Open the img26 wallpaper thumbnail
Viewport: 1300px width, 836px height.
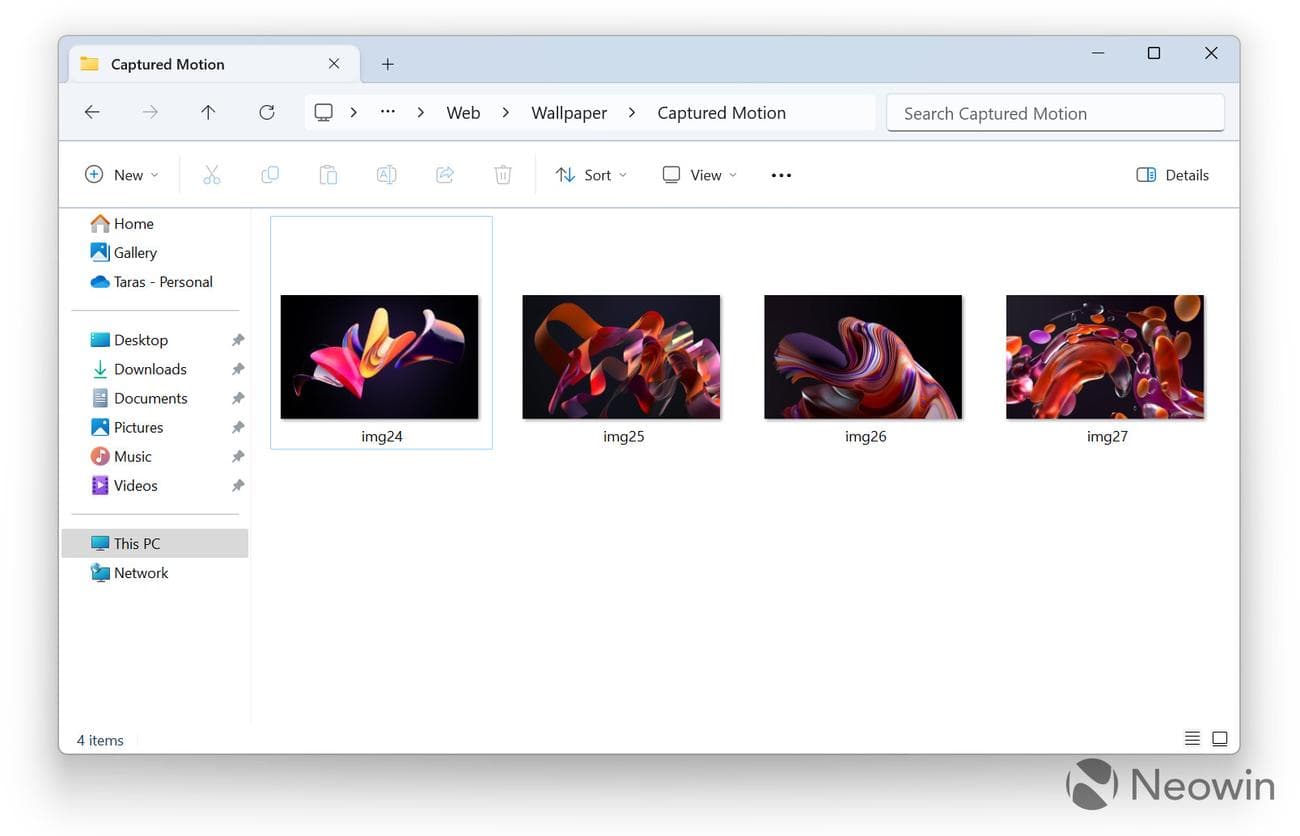click(863, 356)
